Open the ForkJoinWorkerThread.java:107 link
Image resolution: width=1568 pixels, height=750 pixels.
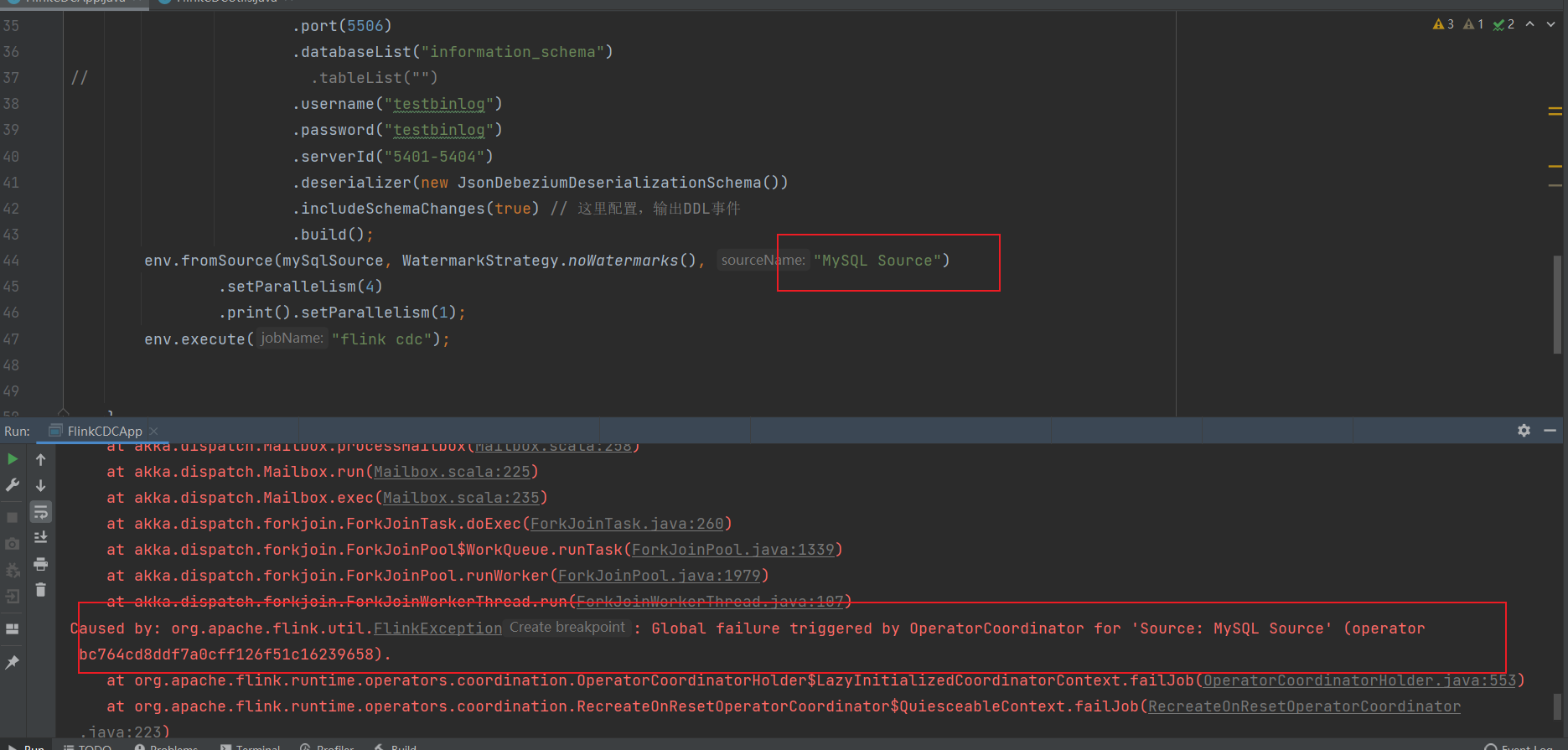point(710,602)
